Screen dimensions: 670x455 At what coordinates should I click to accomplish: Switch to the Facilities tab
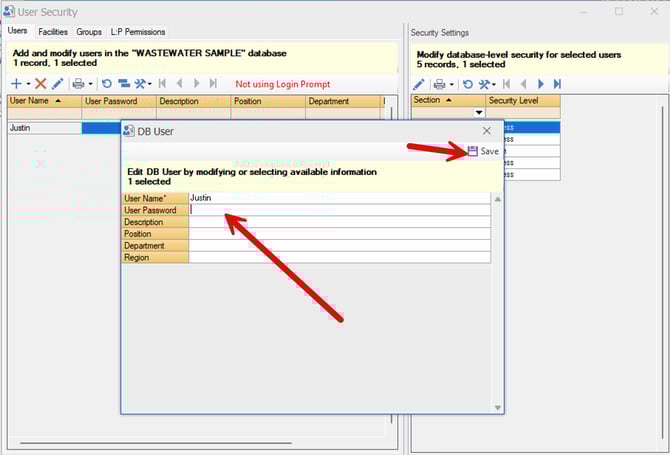point(53,32)
